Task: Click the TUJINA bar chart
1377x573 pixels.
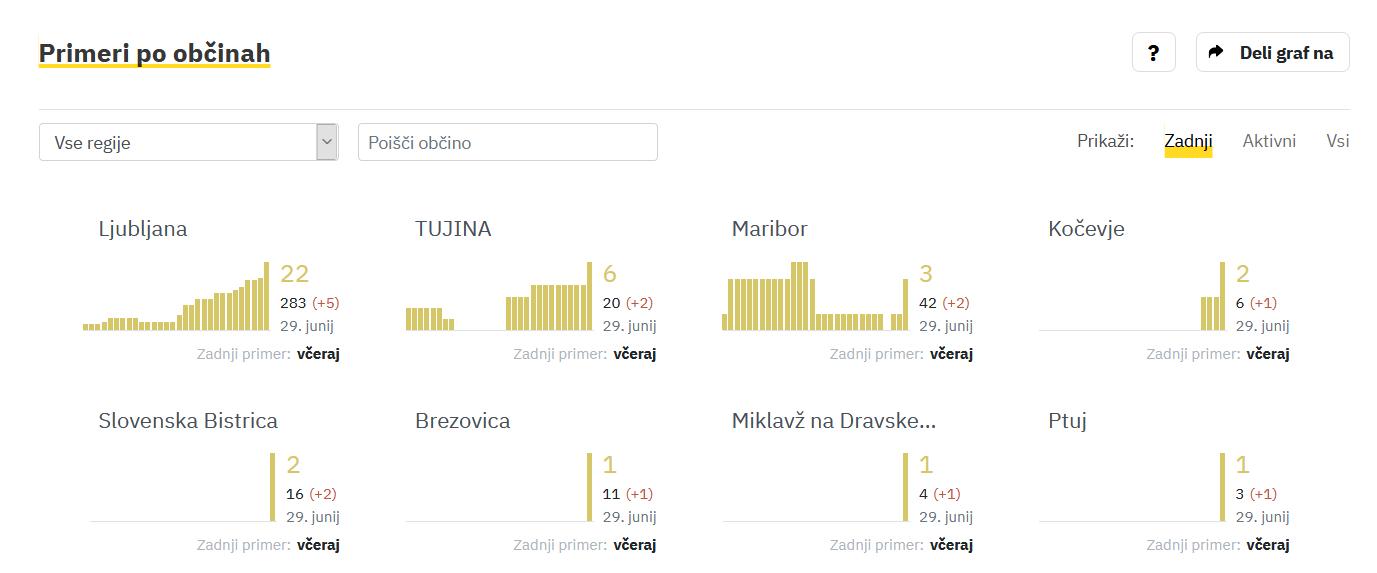Action: (x=498, y=297)
